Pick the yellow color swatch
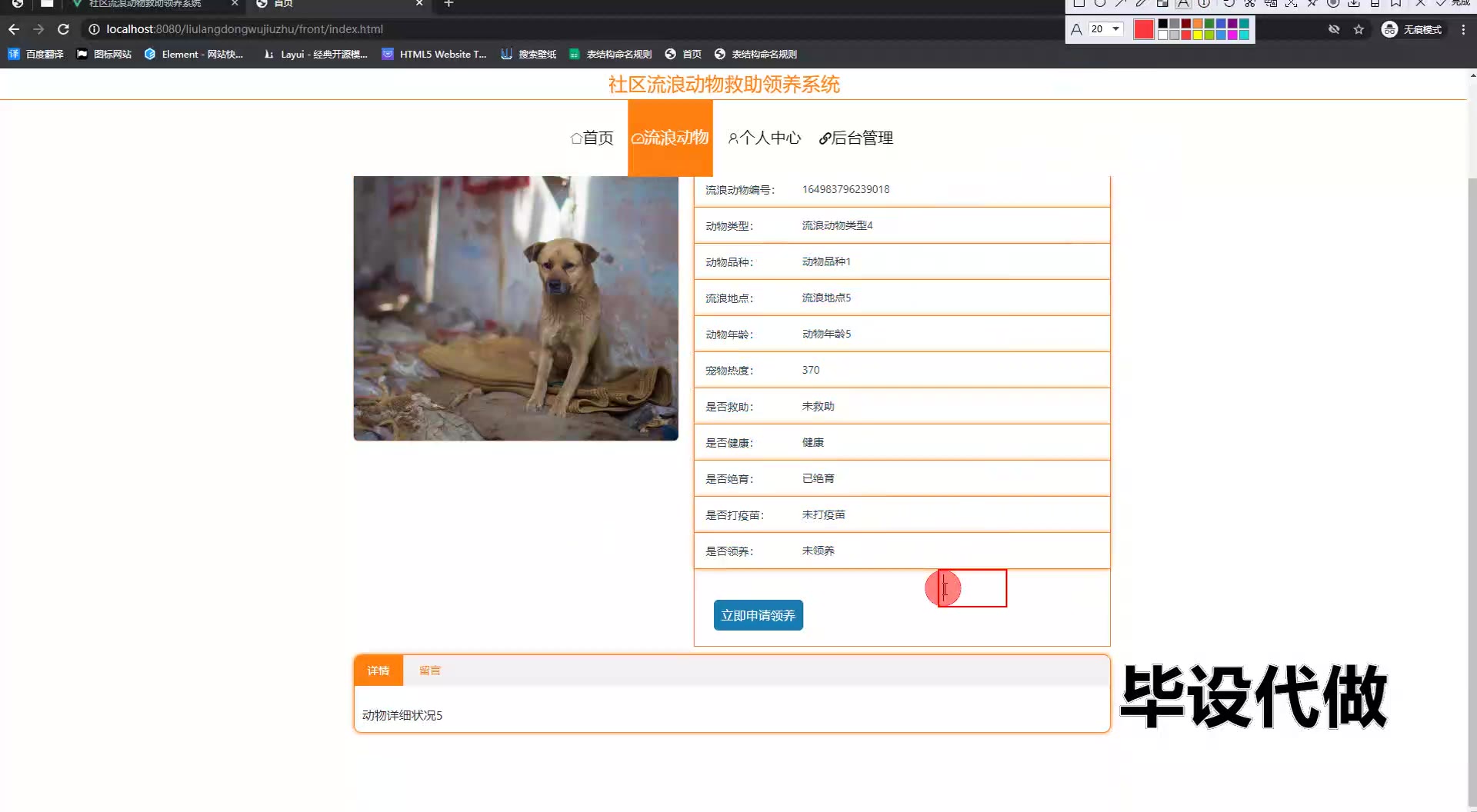Image resolution: width=1477 pixels, height=812 pixels. pos(1198,35)
